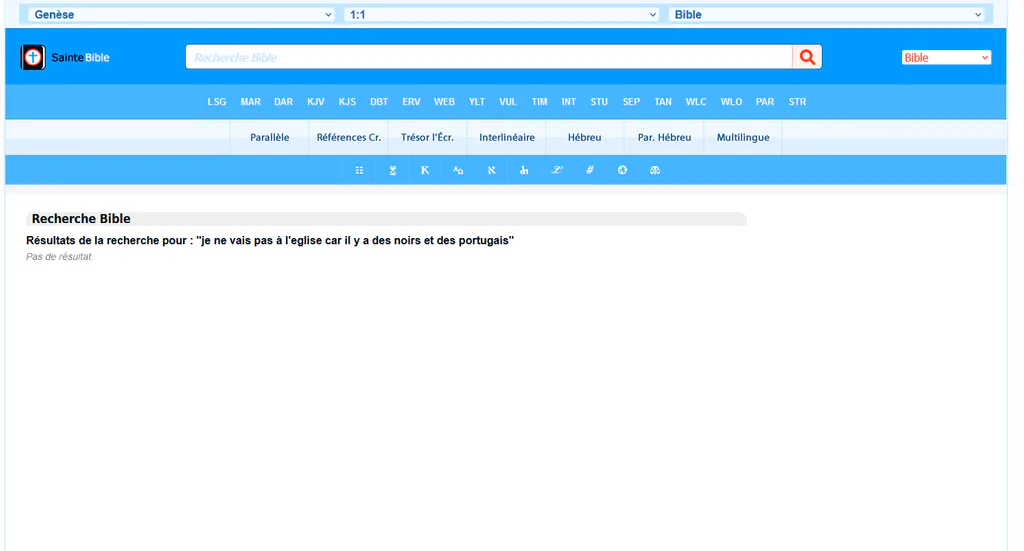Viewport: 1024px width, 551px height.
Task: Switch to the Multilingue tab
Action: [x=743, y=137]
